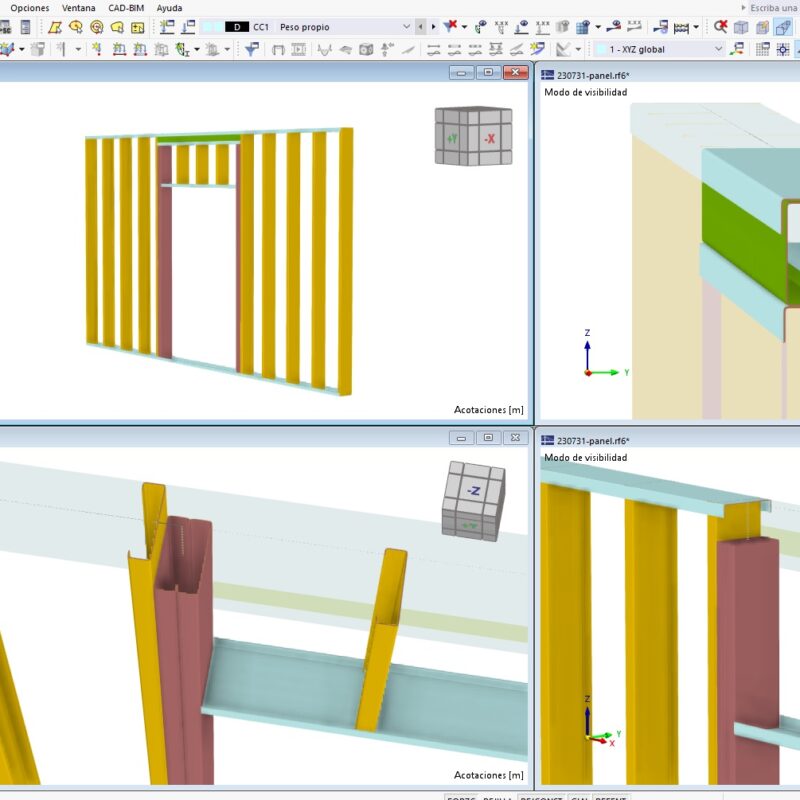Image resolution: width=800 pixels, height=800 pixels.
Task: Open load cases dialog with first load icon
Action: click(167, 27)
